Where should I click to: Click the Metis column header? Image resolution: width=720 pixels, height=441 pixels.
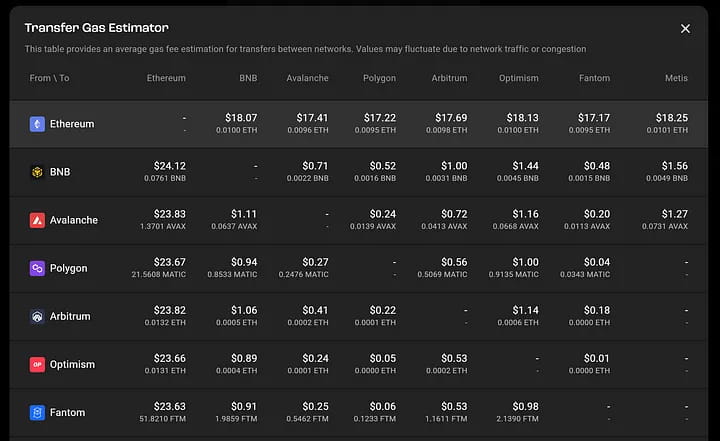(676, 78)
